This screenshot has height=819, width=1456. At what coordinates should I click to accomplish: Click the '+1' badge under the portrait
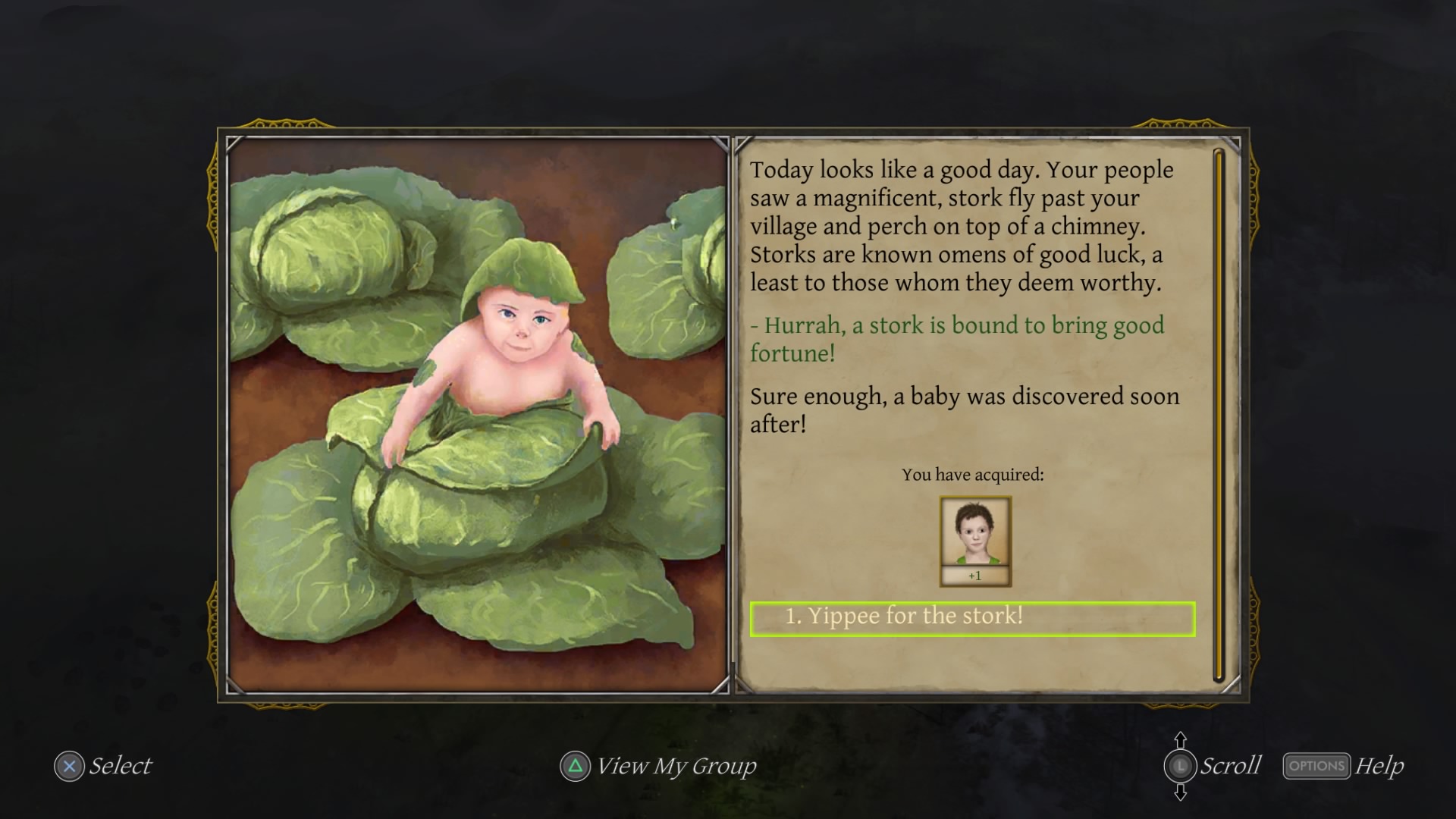click(975, 576)
